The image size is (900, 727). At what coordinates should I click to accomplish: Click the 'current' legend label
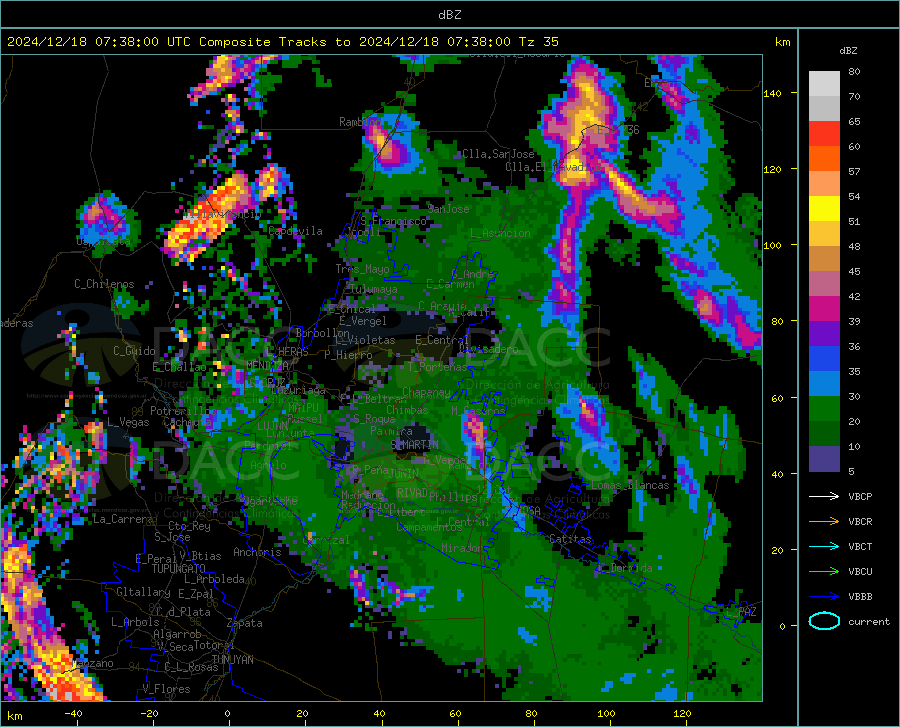[869, 621]
